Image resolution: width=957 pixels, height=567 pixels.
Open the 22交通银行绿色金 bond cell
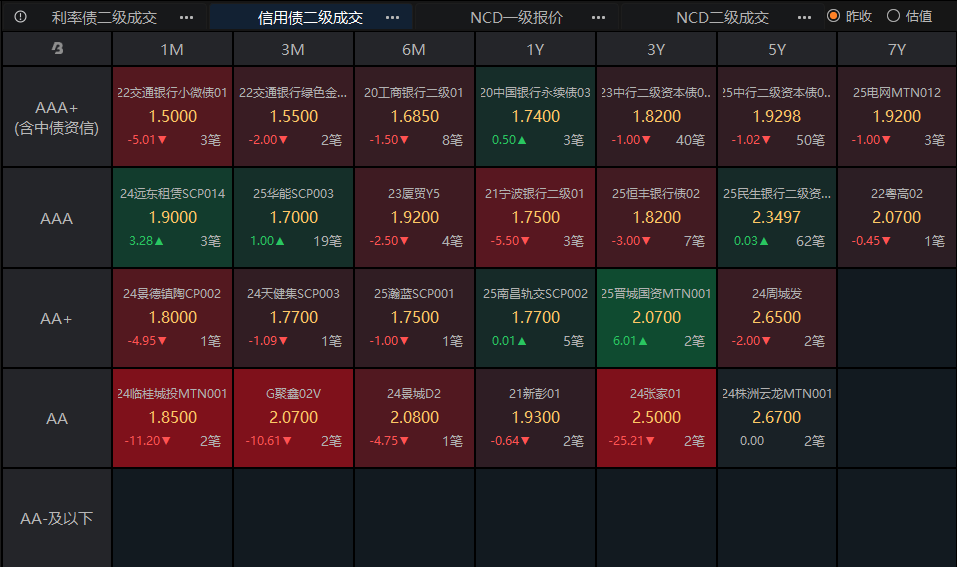pyautogui.click(x=293, y=117)
